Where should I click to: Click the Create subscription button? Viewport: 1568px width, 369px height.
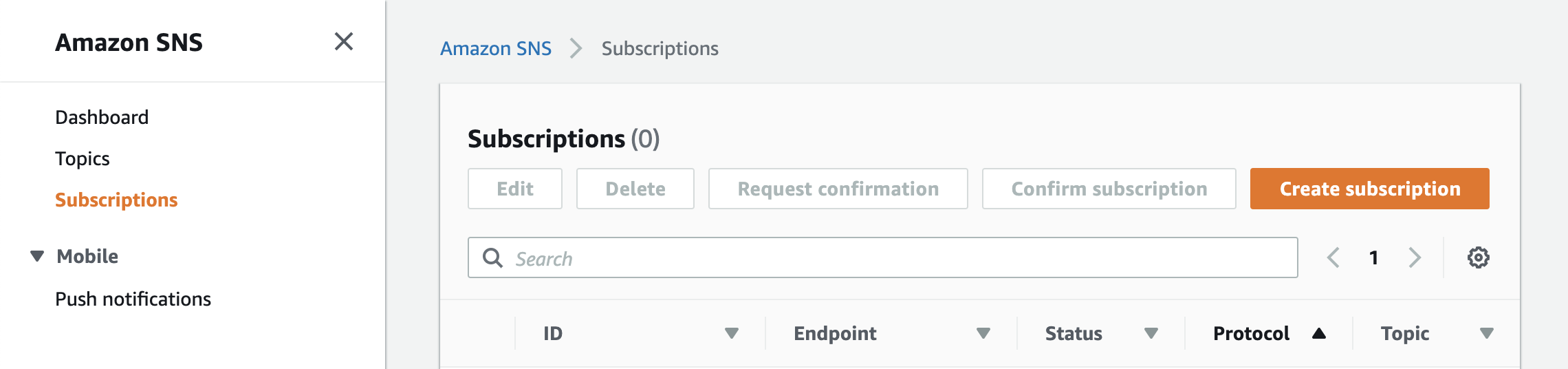(x=1369, y=189)
